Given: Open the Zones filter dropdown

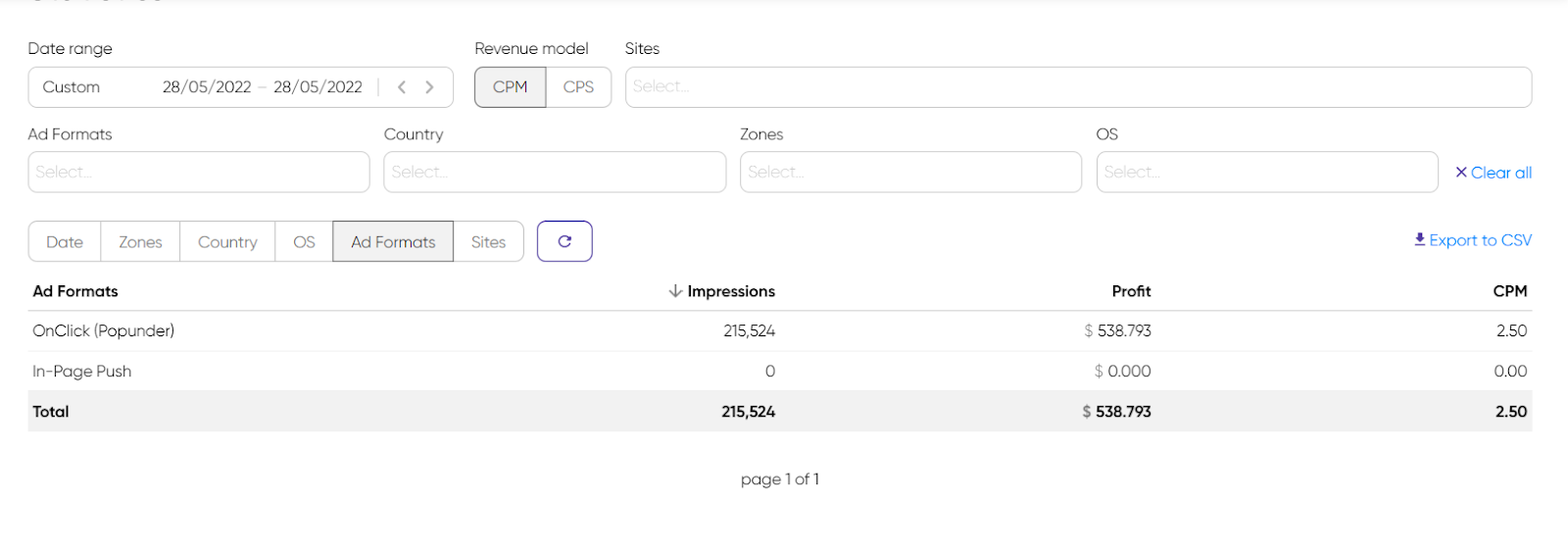Looking at the screenshot, I should [910, 173].
